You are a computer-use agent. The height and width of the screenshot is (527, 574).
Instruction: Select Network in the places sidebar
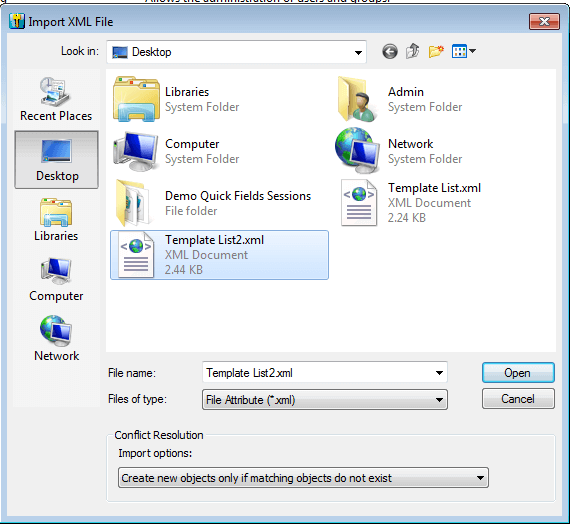click(56, 339)
